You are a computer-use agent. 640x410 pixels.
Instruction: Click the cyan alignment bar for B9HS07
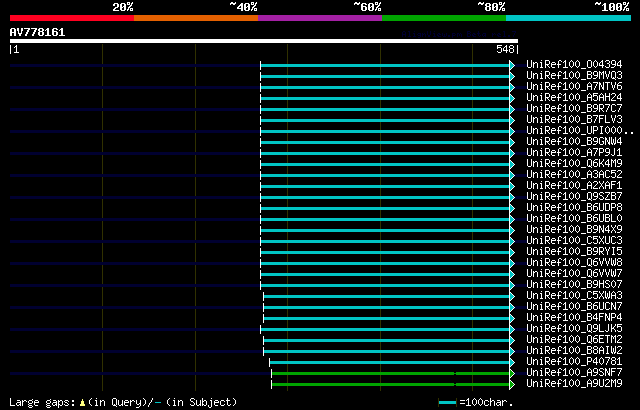coord(385,286)
